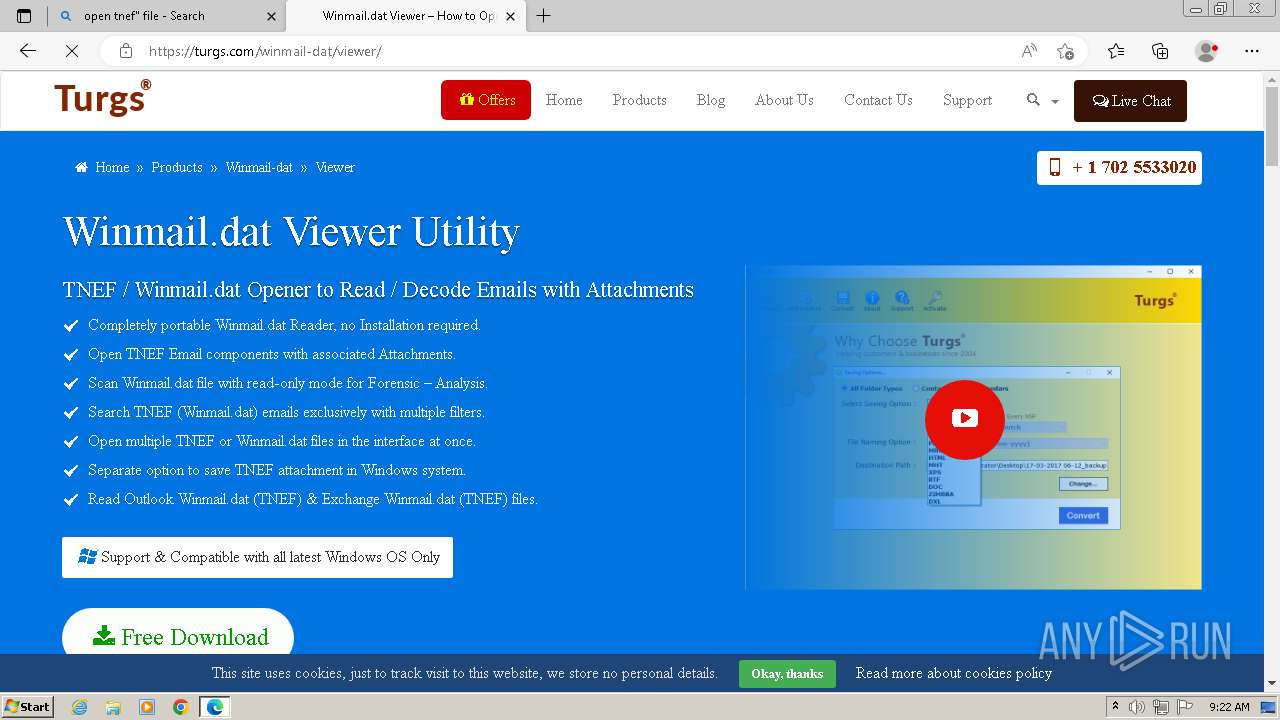Click the search magnifier on site nav
The height and width of the screenshot is (720, 1280).
[x=1033, y=100]
